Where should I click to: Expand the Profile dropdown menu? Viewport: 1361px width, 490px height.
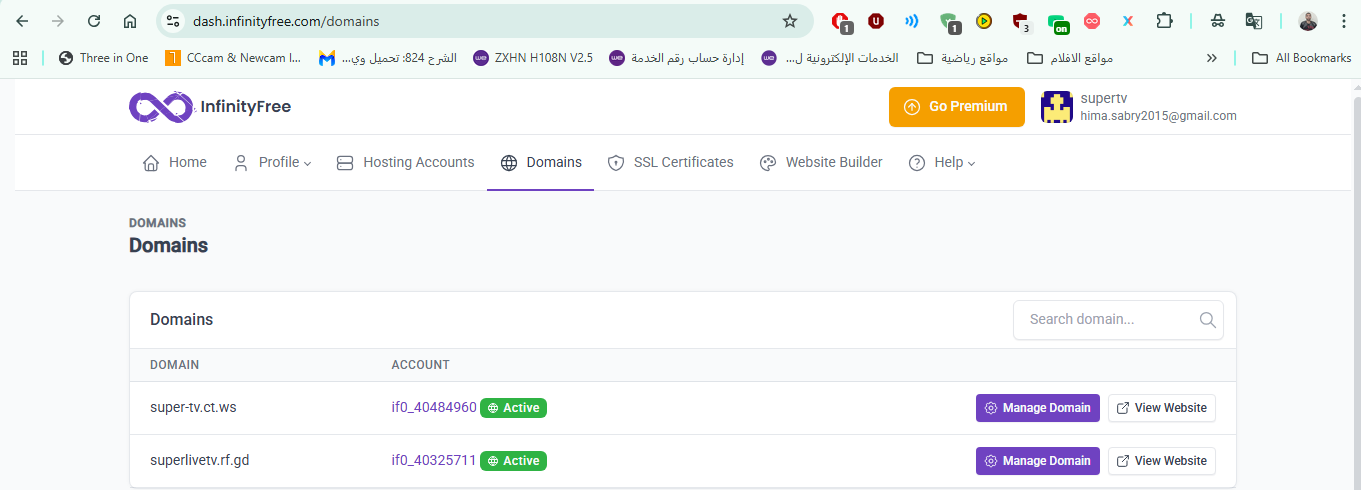(x=272, y=163)
